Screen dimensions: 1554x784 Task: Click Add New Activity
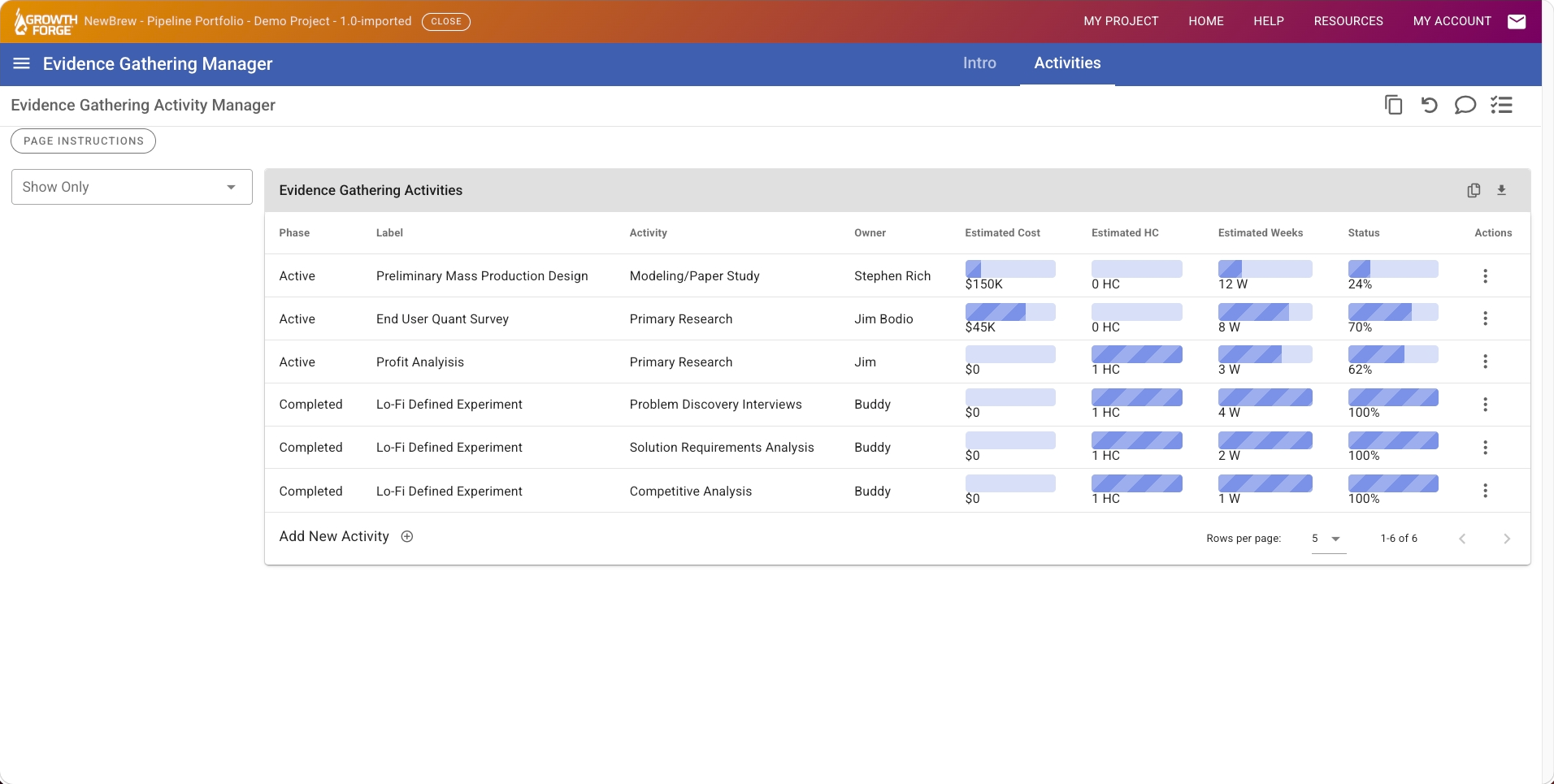click(x=334, y=536)
